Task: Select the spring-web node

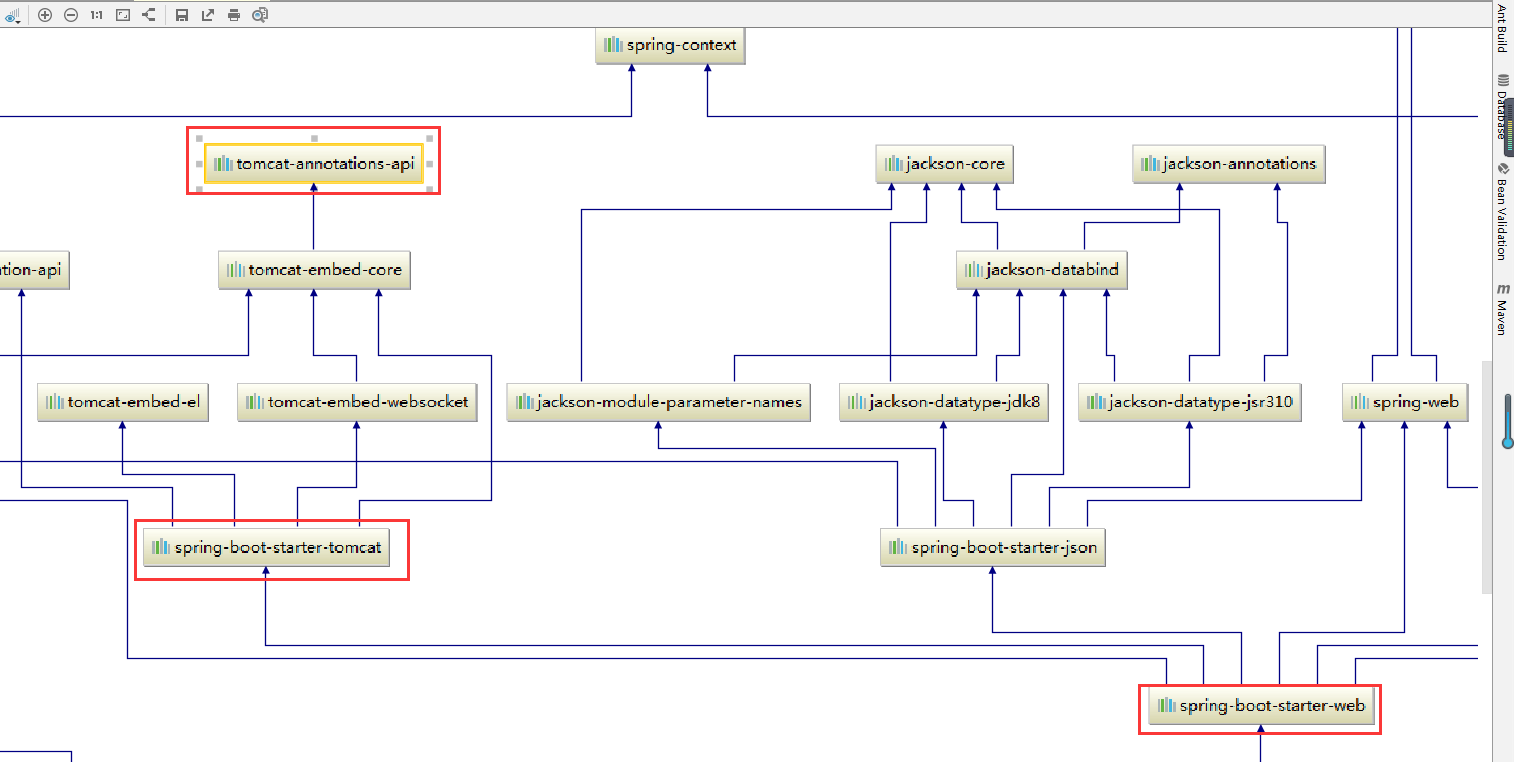Action: click(1405, 402)
